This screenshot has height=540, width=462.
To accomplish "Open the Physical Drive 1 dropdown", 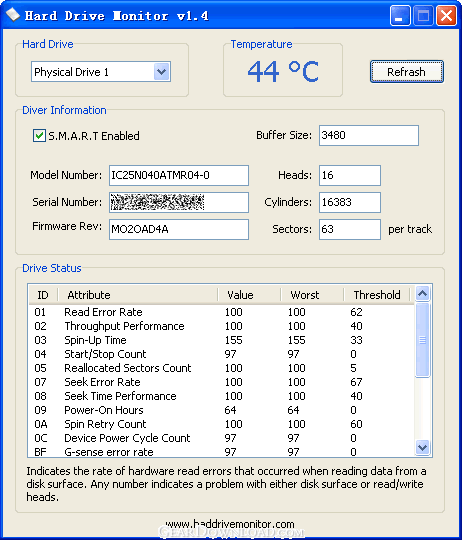I will 161,72.
